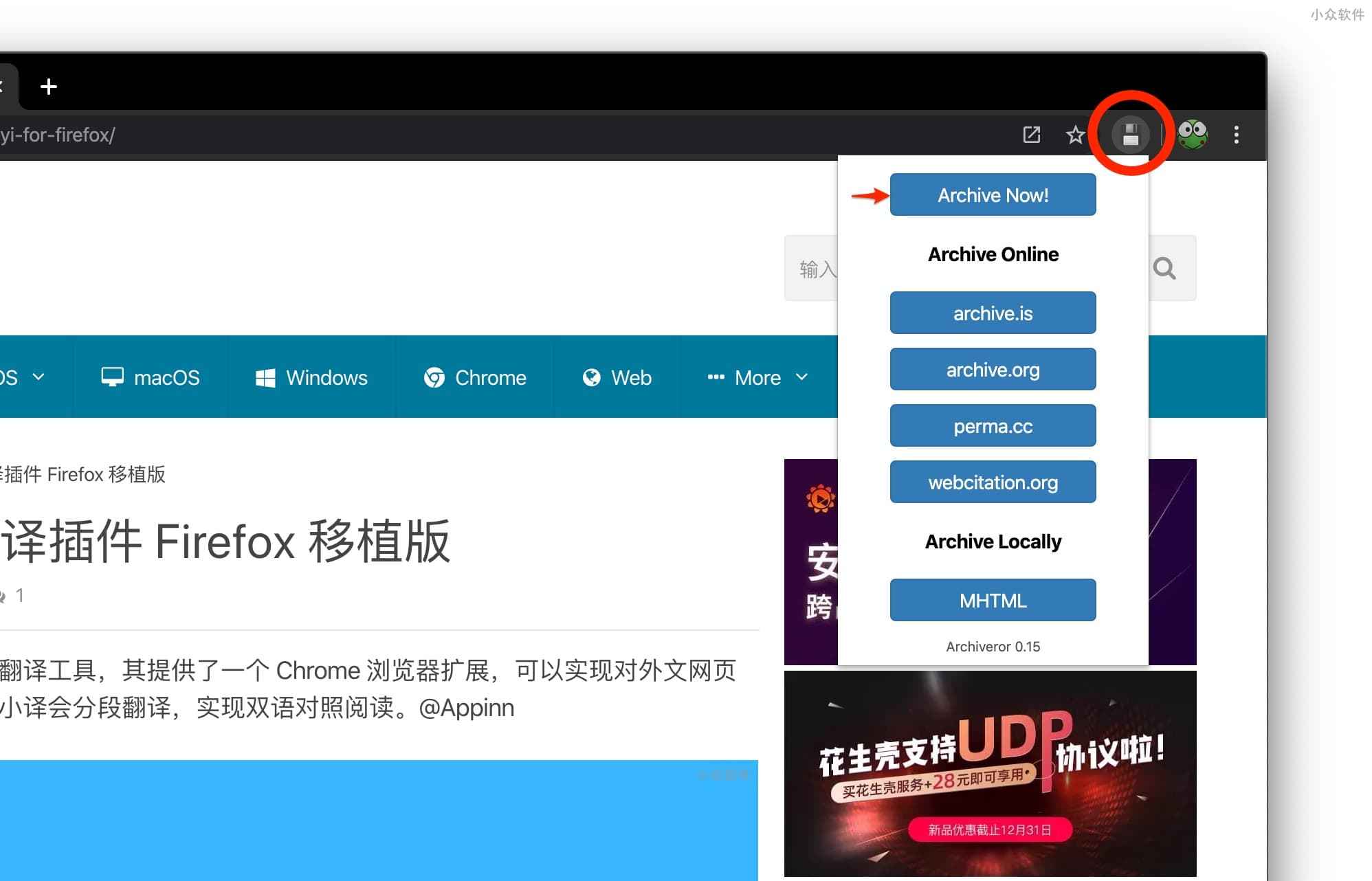Viewport: 1372px width, 881px height.
Task: Click the open in new tab icon
Action: click(1031, 135)
